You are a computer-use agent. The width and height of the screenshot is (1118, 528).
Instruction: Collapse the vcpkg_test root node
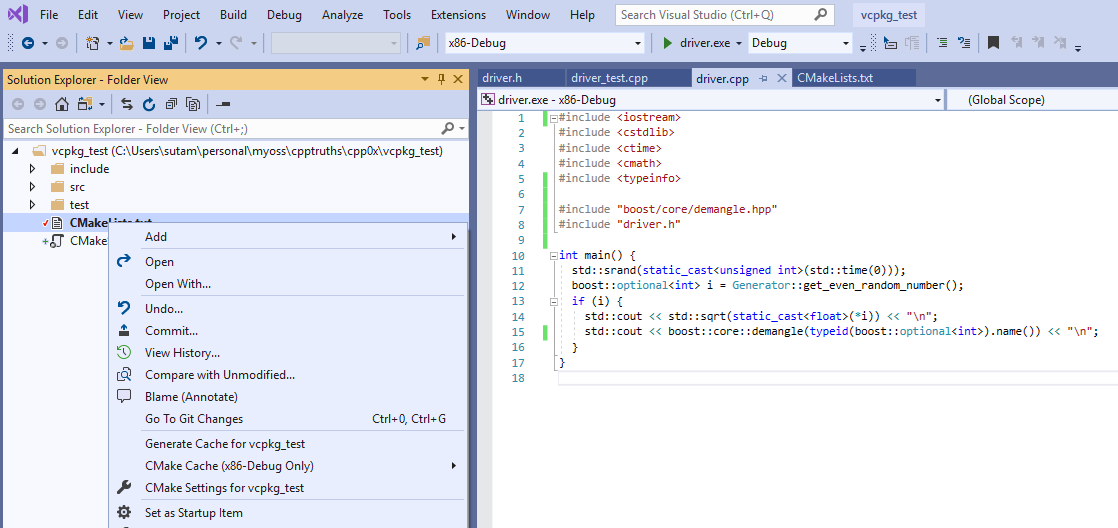pyautogui.click(x=15, y=151)
